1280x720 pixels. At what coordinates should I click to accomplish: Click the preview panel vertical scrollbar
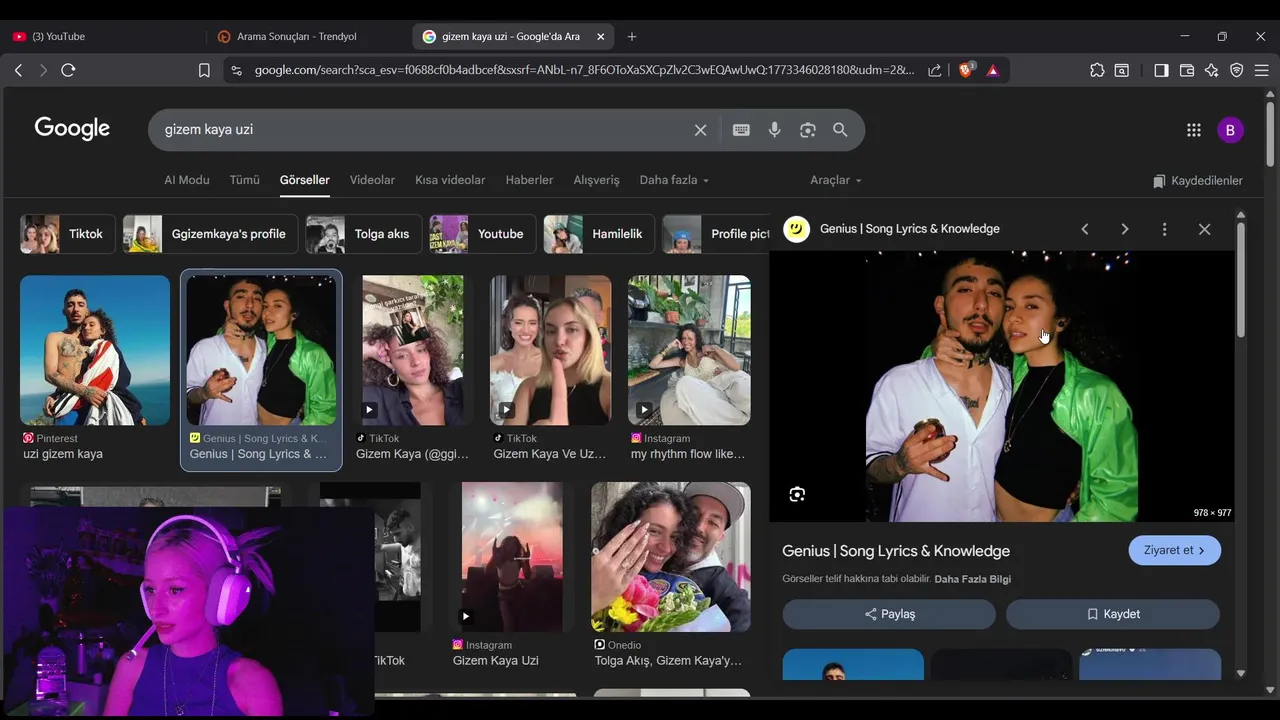pos(1241,280)
